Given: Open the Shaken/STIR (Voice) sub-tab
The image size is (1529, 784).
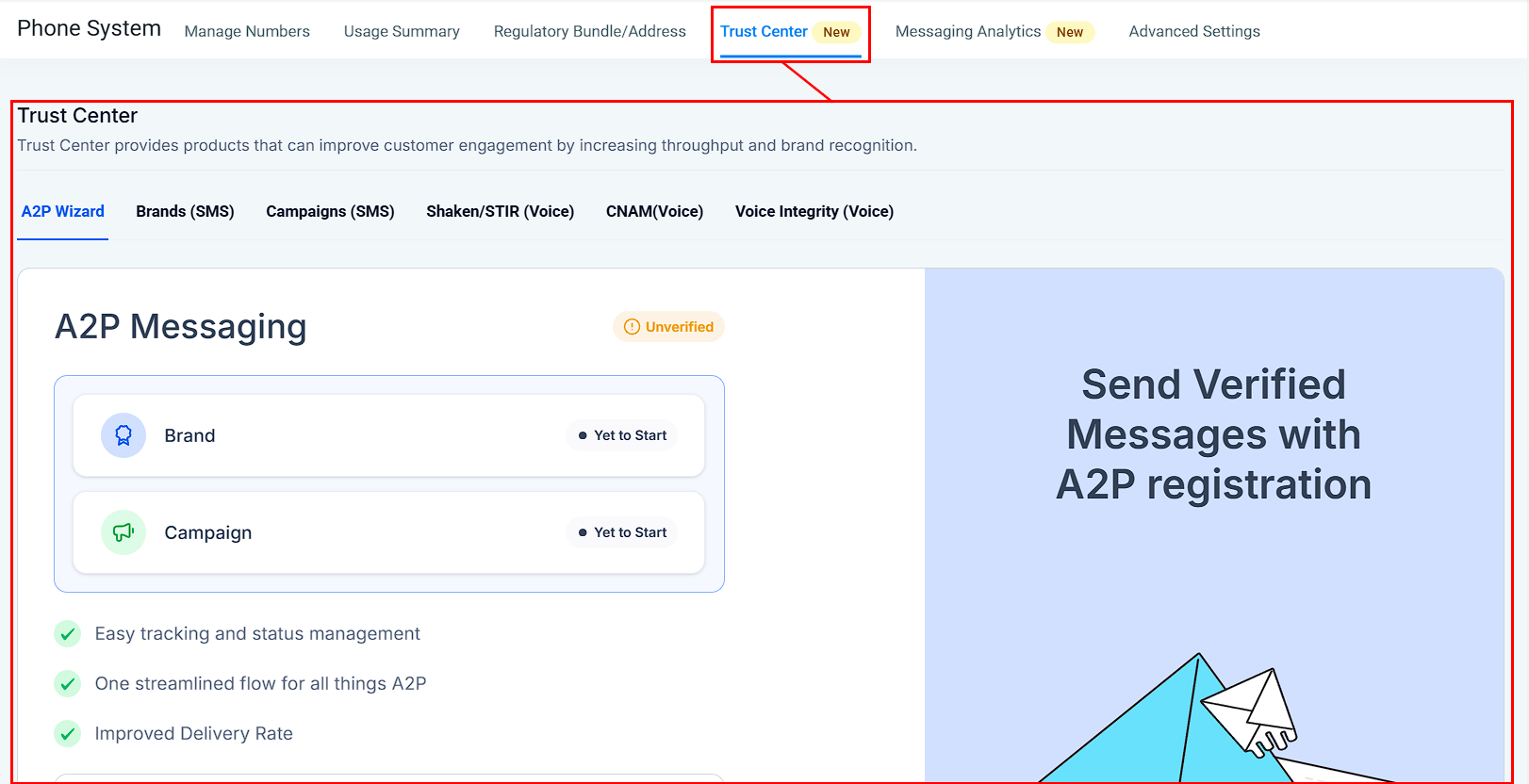Looking at the screenshot, I should click(x=500, y=211).
